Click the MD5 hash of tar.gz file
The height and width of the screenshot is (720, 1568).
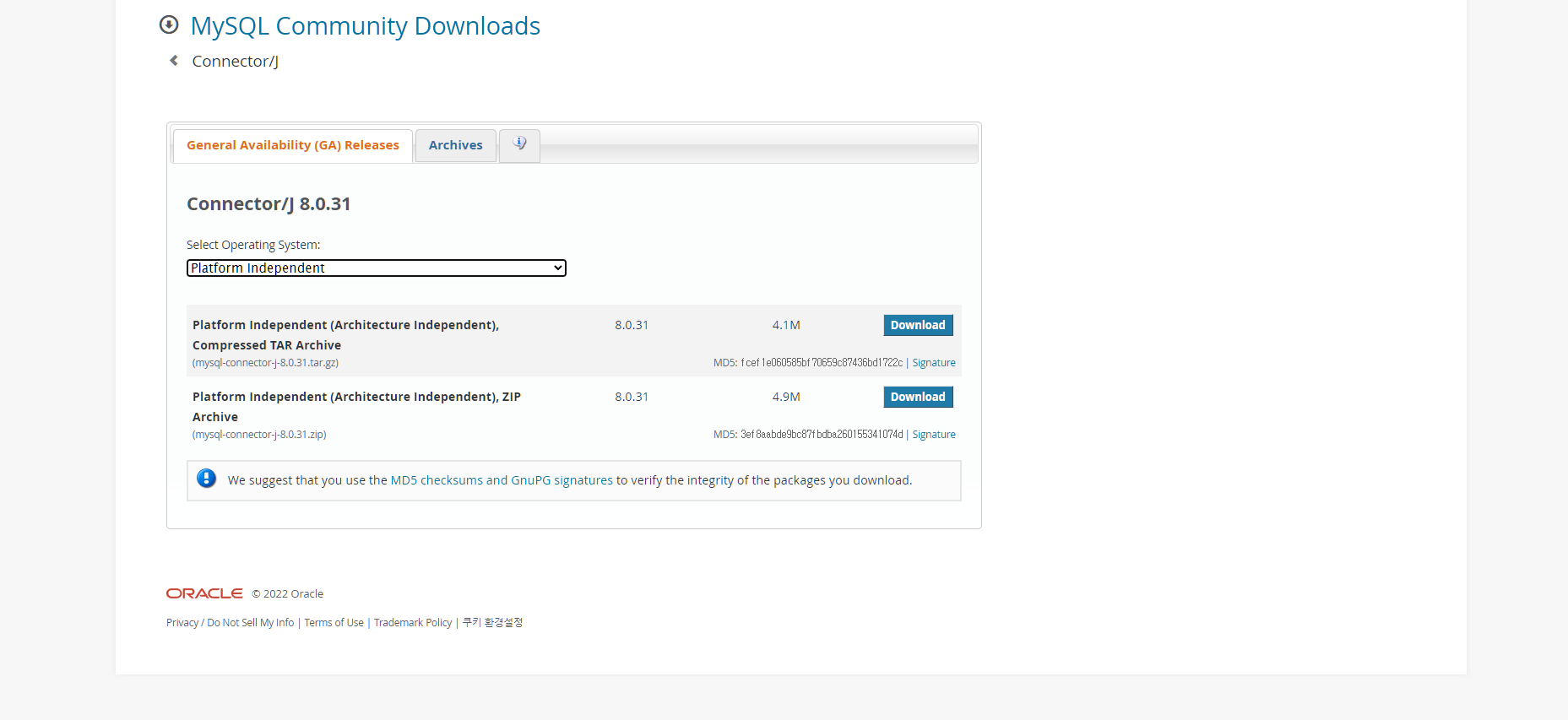pos(822,363)
